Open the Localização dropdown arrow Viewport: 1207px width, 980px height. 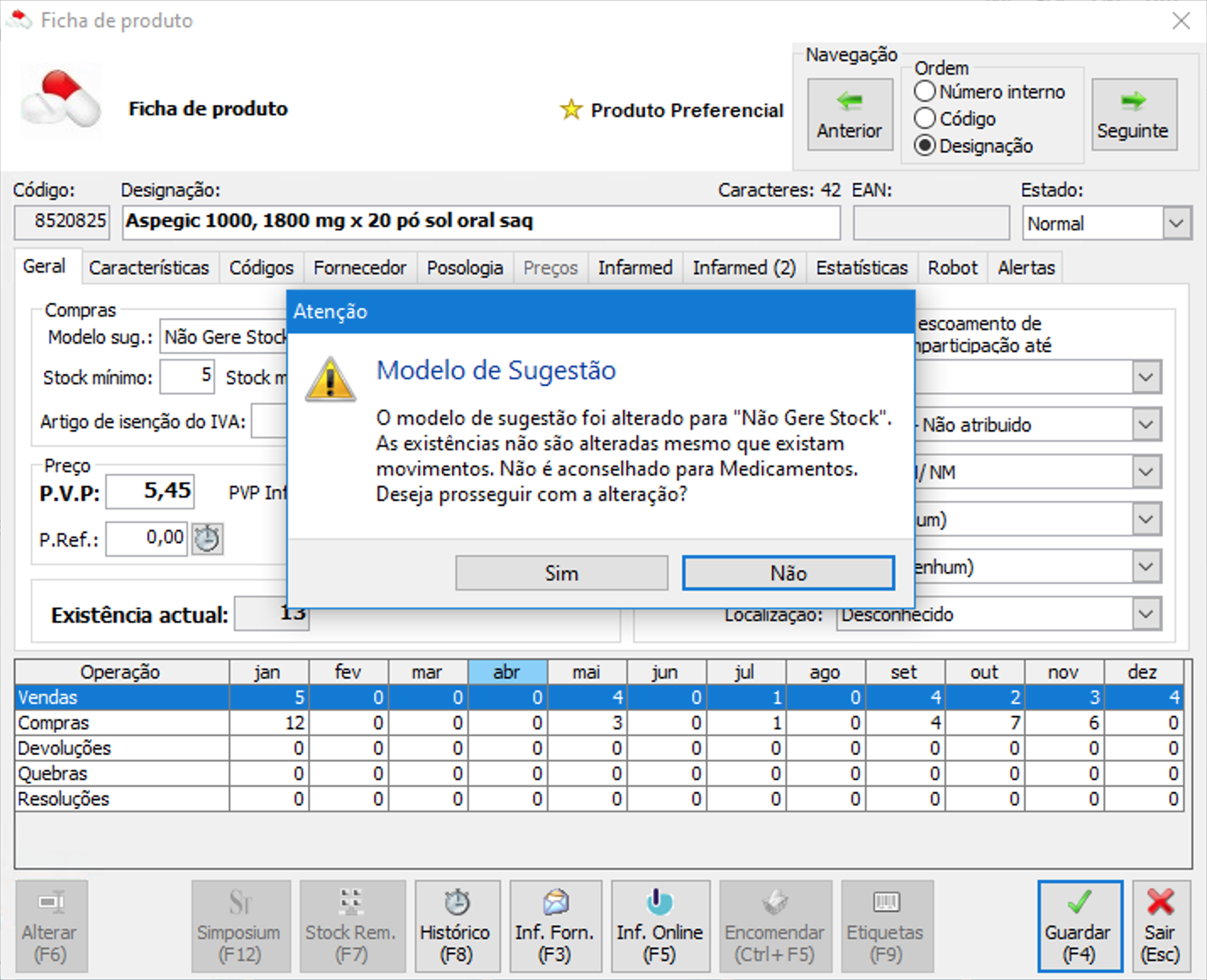(1145, 614)
